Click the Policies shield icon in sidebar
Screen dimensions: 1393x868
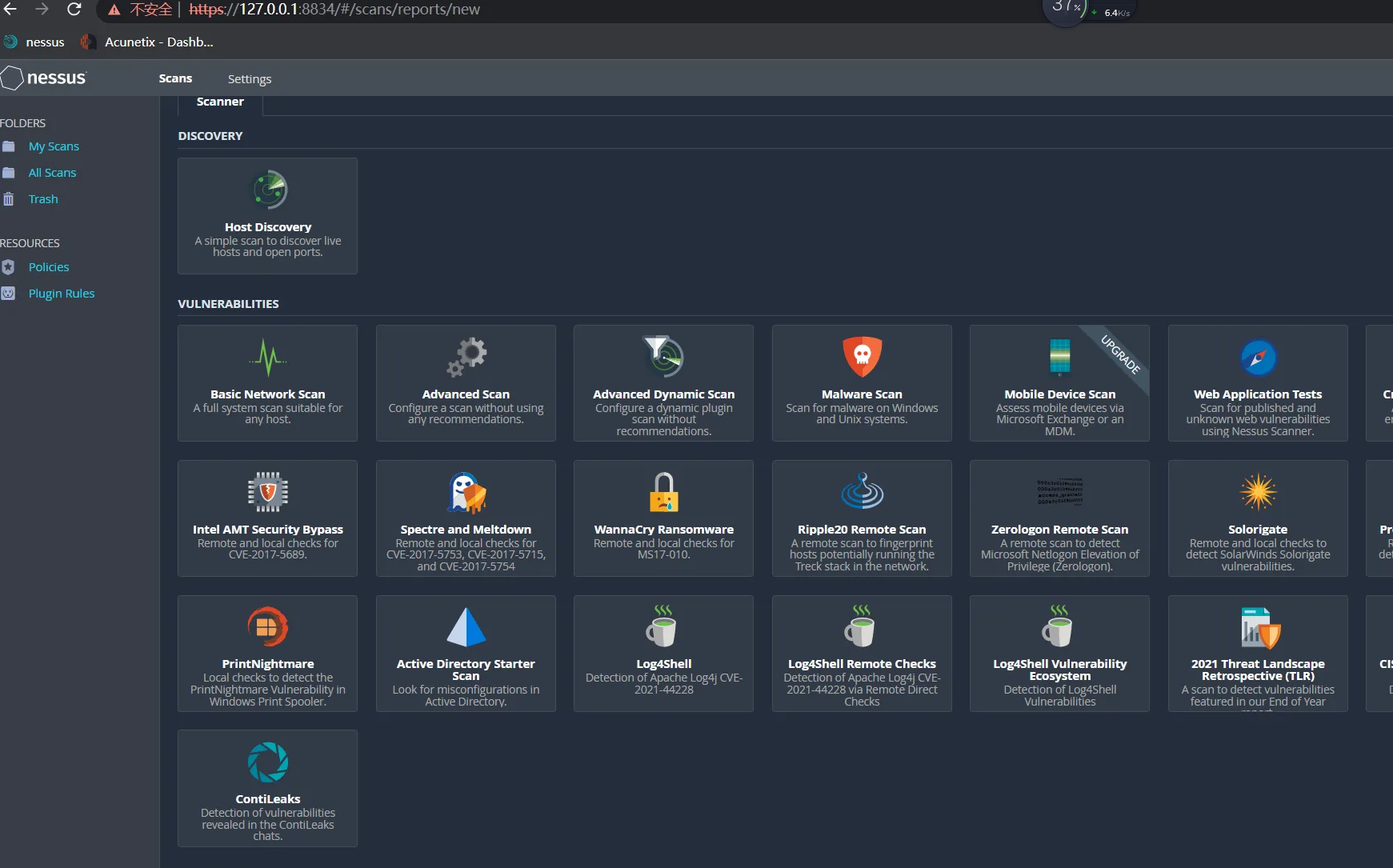pyautogui.click(x=9, y=267)
